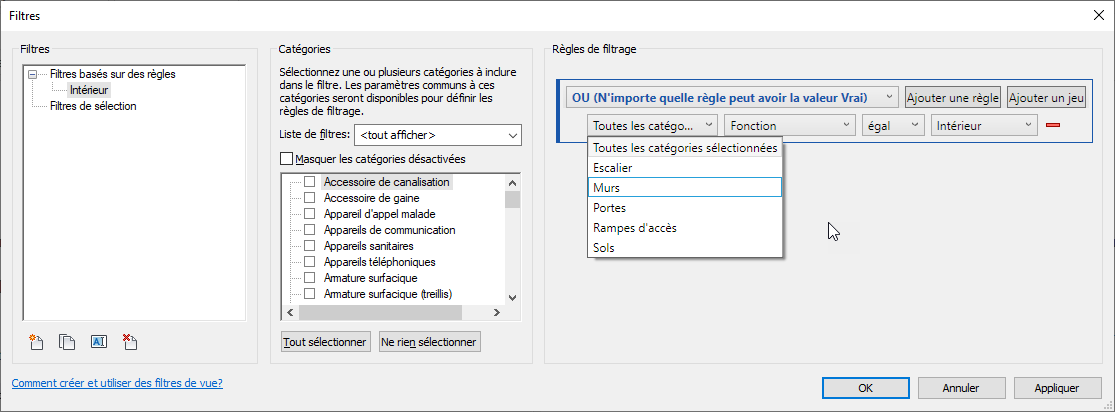Open the 'Fonction' parameter dropdown

point(790,125)
